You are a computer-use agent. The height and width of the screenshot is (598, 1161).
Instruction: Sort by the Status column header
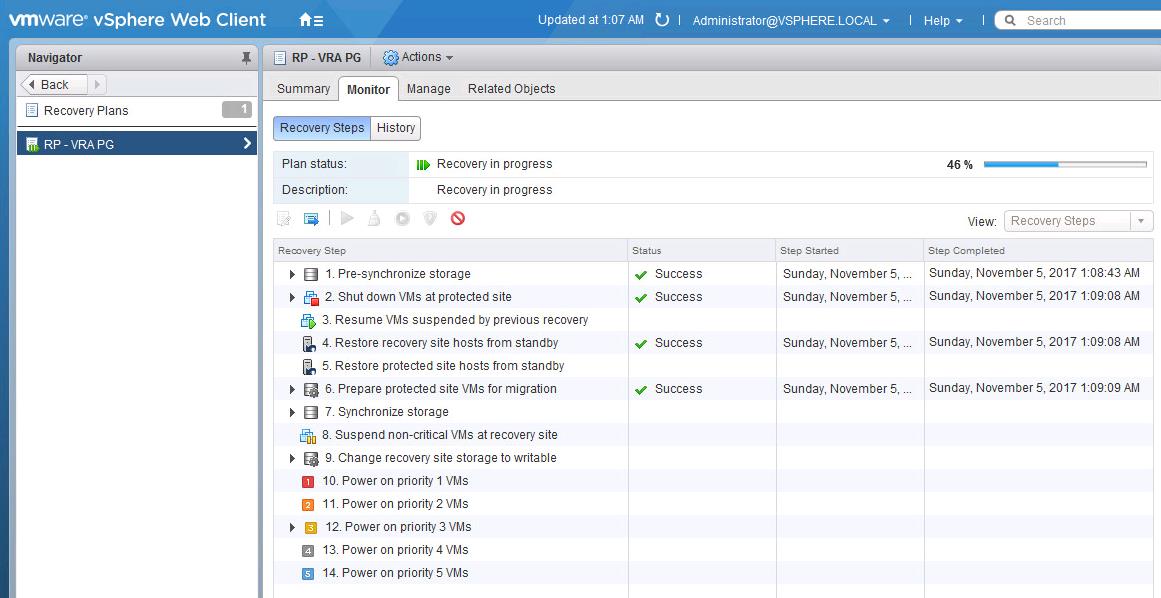tap(702, 251)
